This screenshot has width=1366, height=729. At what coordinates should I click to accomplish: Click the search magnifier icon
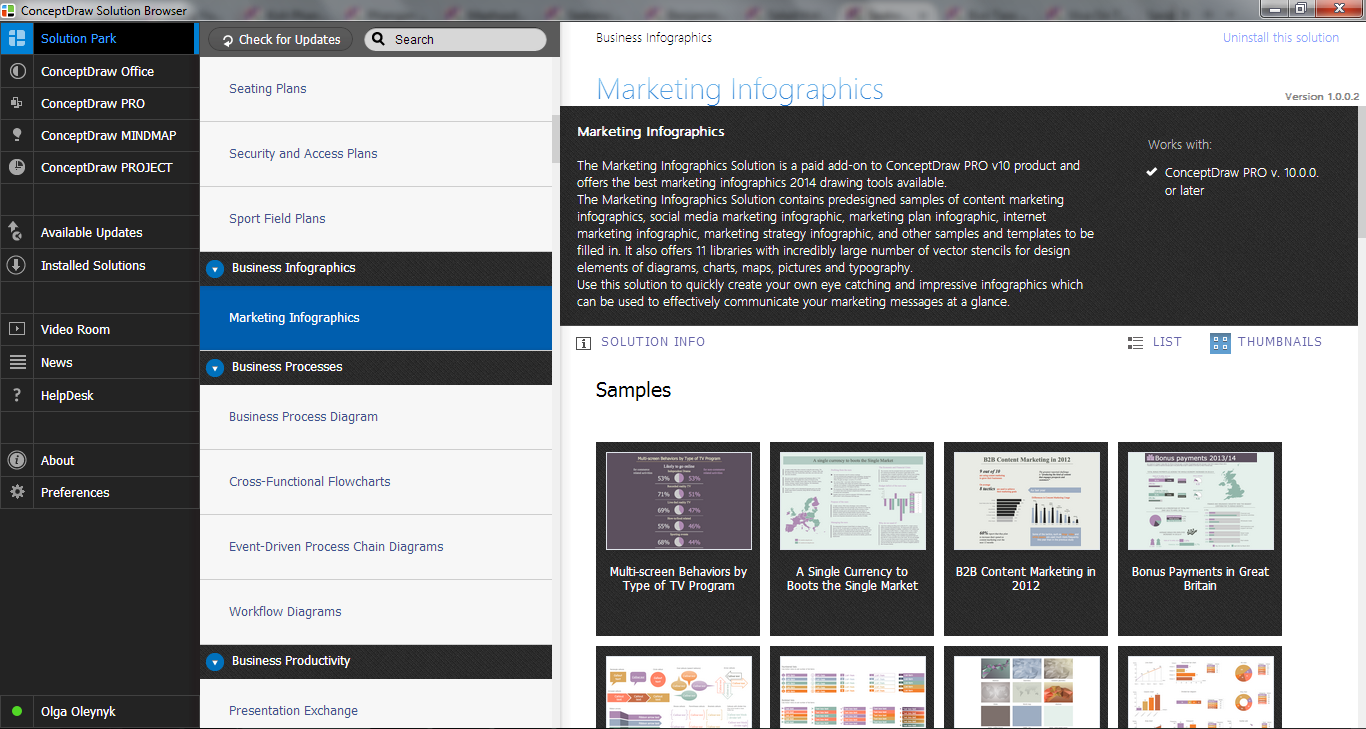click(379, 39)
